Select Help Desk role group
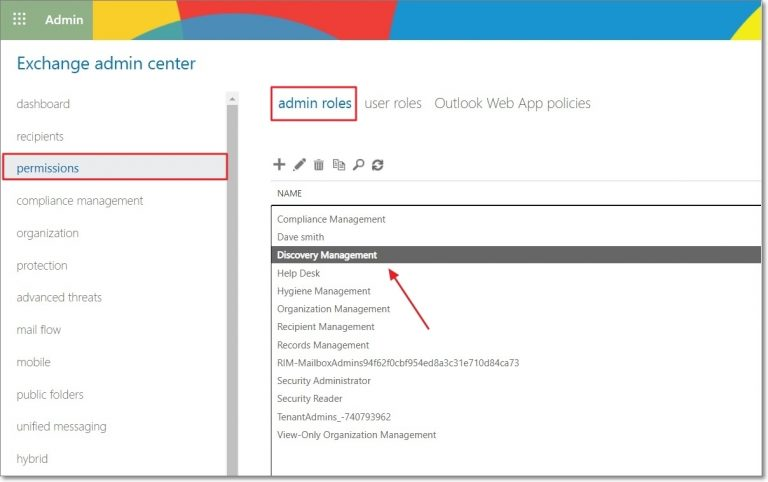The image size is (768, 482). (x=516, y=273)
